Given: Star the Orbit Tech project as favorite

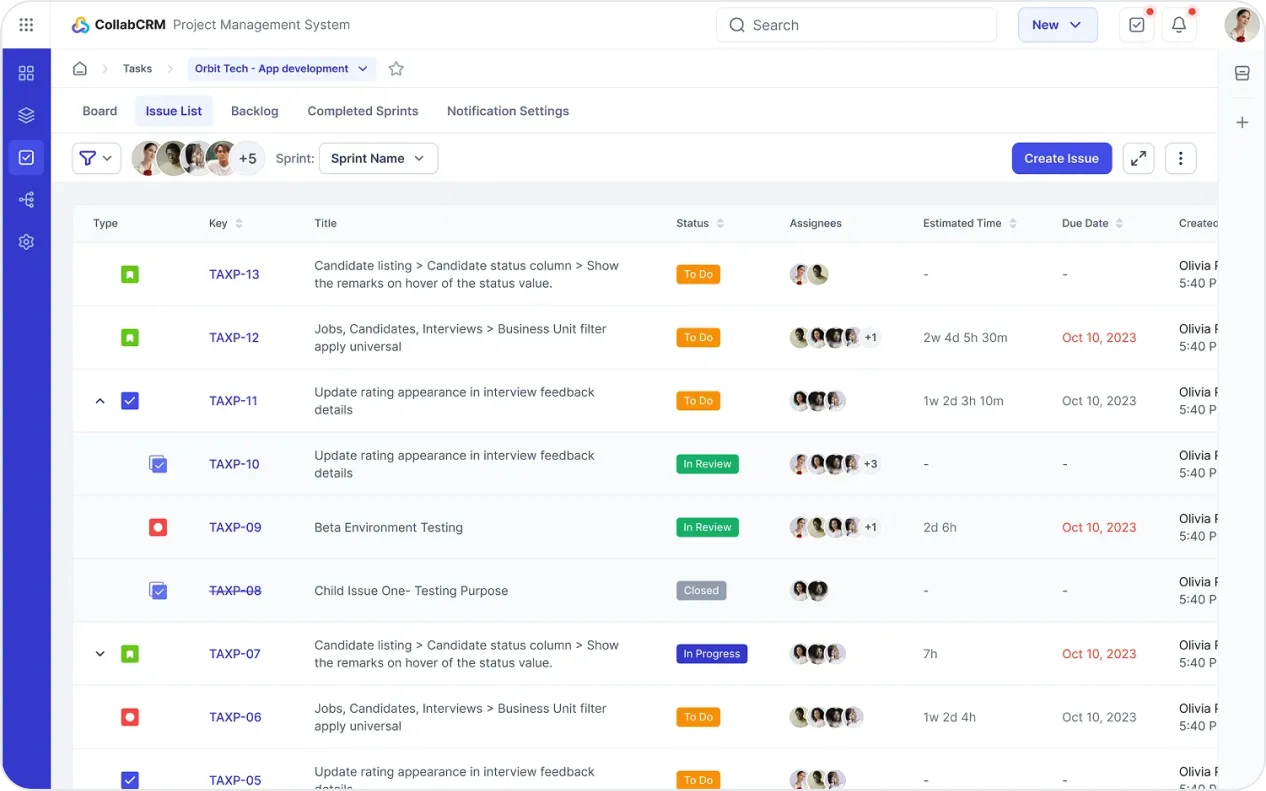Looking at the screenshot, I should coord(396,69).
